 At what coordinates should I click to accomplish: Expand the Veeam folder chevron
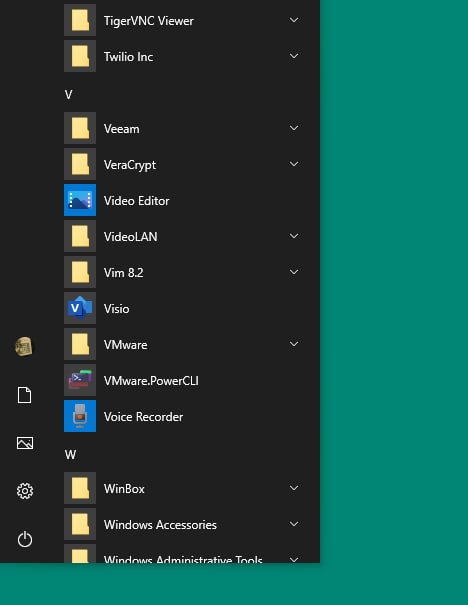point(294,128)
